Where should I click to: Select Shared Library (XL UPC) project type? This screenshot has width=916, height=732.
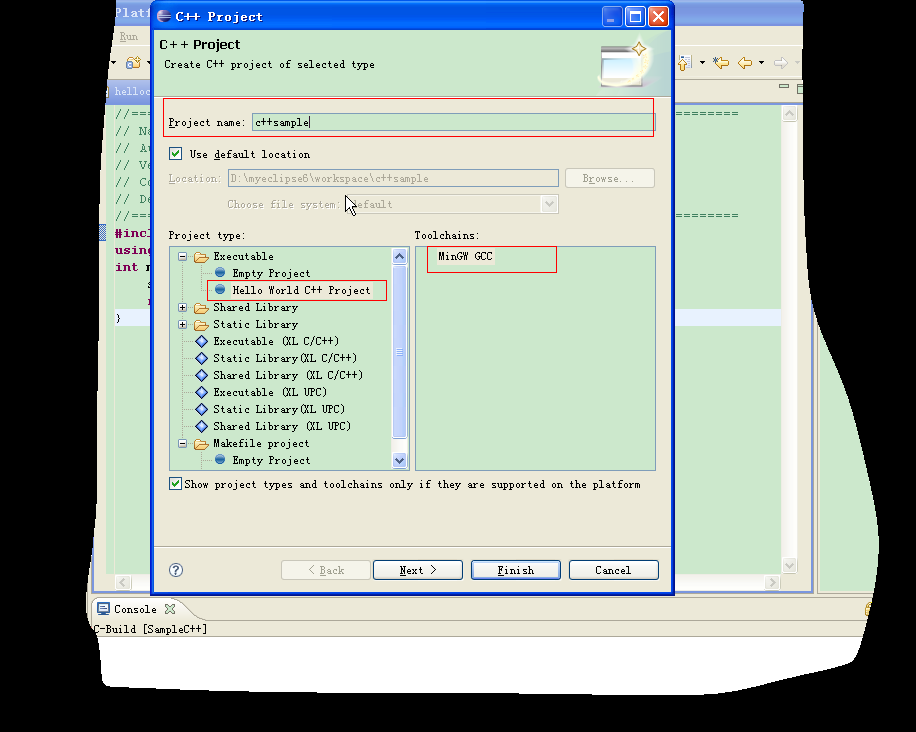point(282,426)
